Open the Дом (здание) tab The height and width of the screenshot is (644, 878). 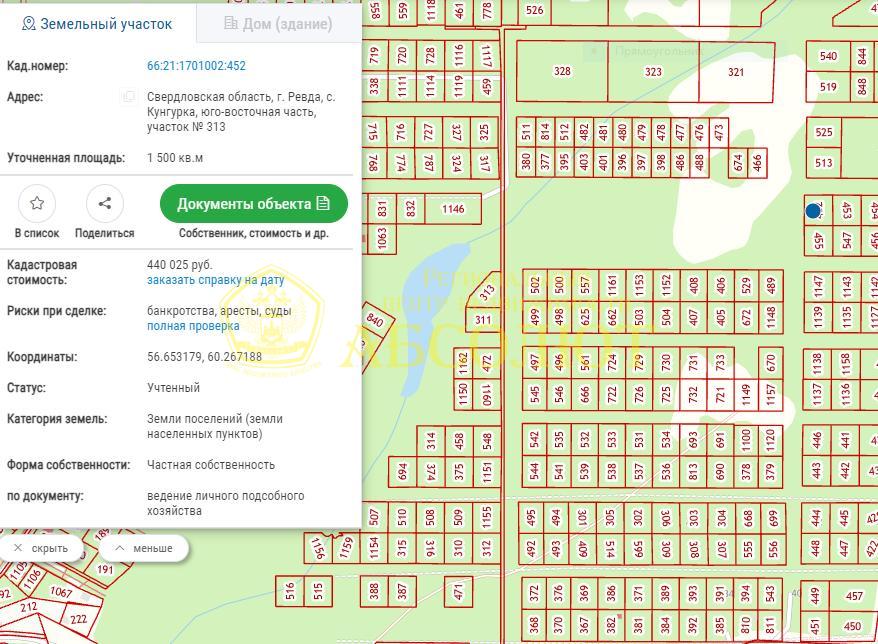coord(279,24)
